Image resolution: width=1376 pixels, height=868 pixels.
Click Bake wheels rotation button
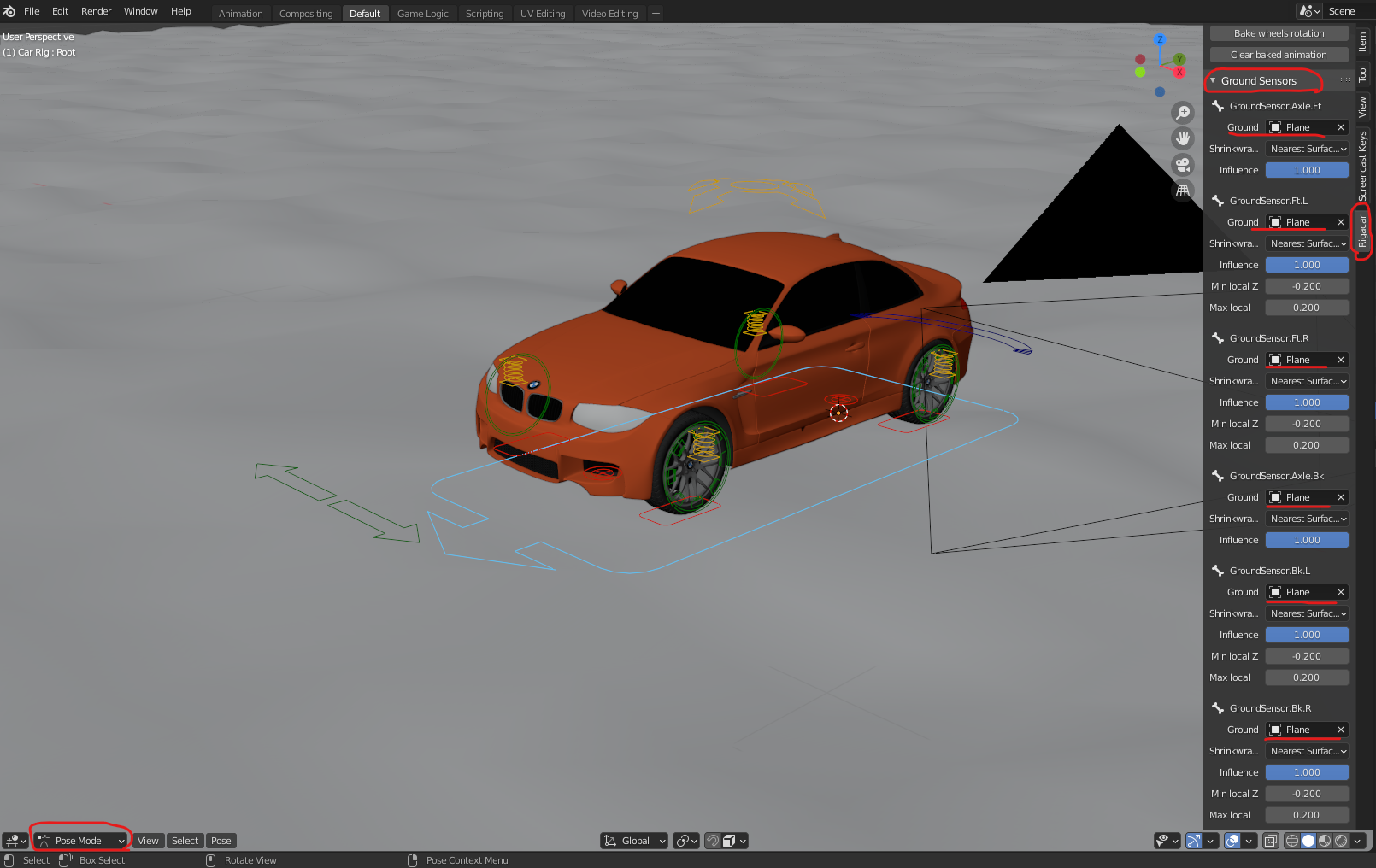(1279, 33)
